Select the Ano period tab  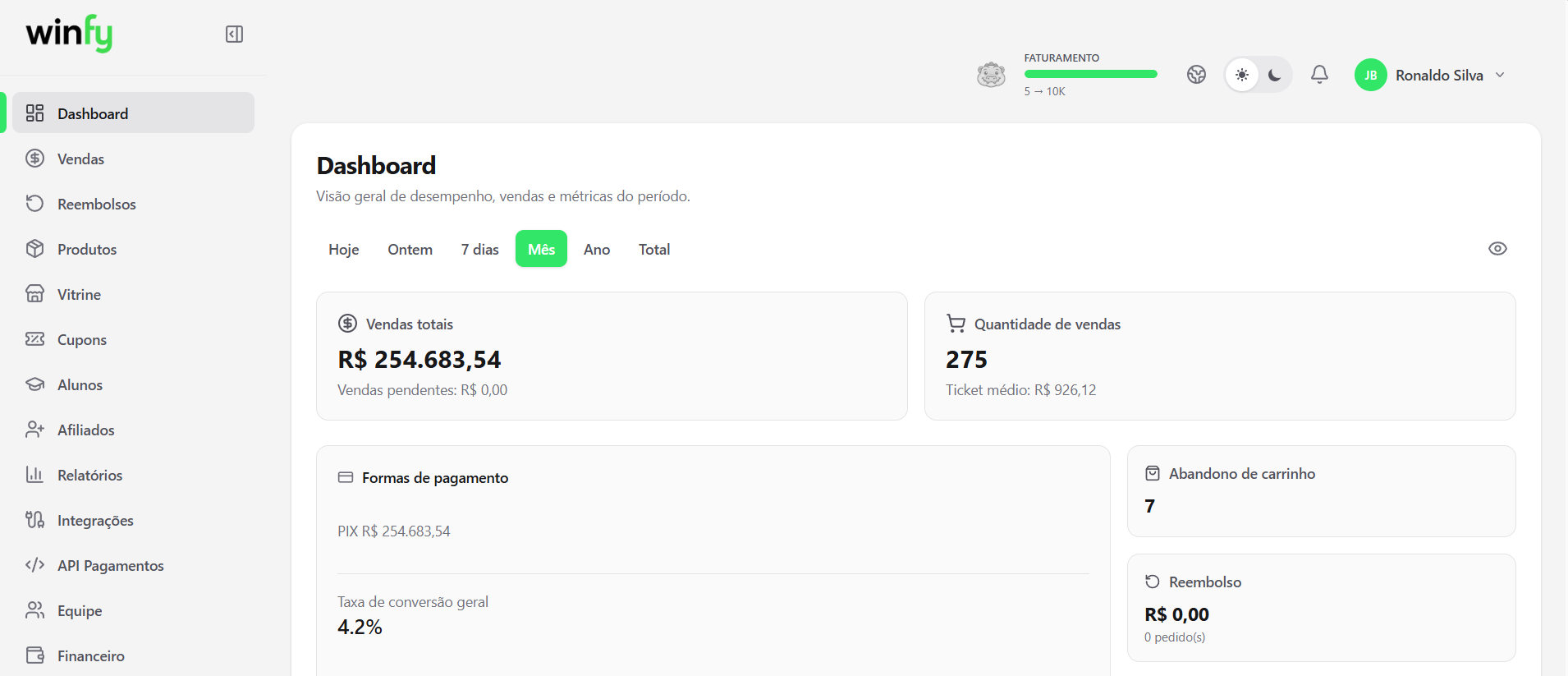(x=597, y=249)
